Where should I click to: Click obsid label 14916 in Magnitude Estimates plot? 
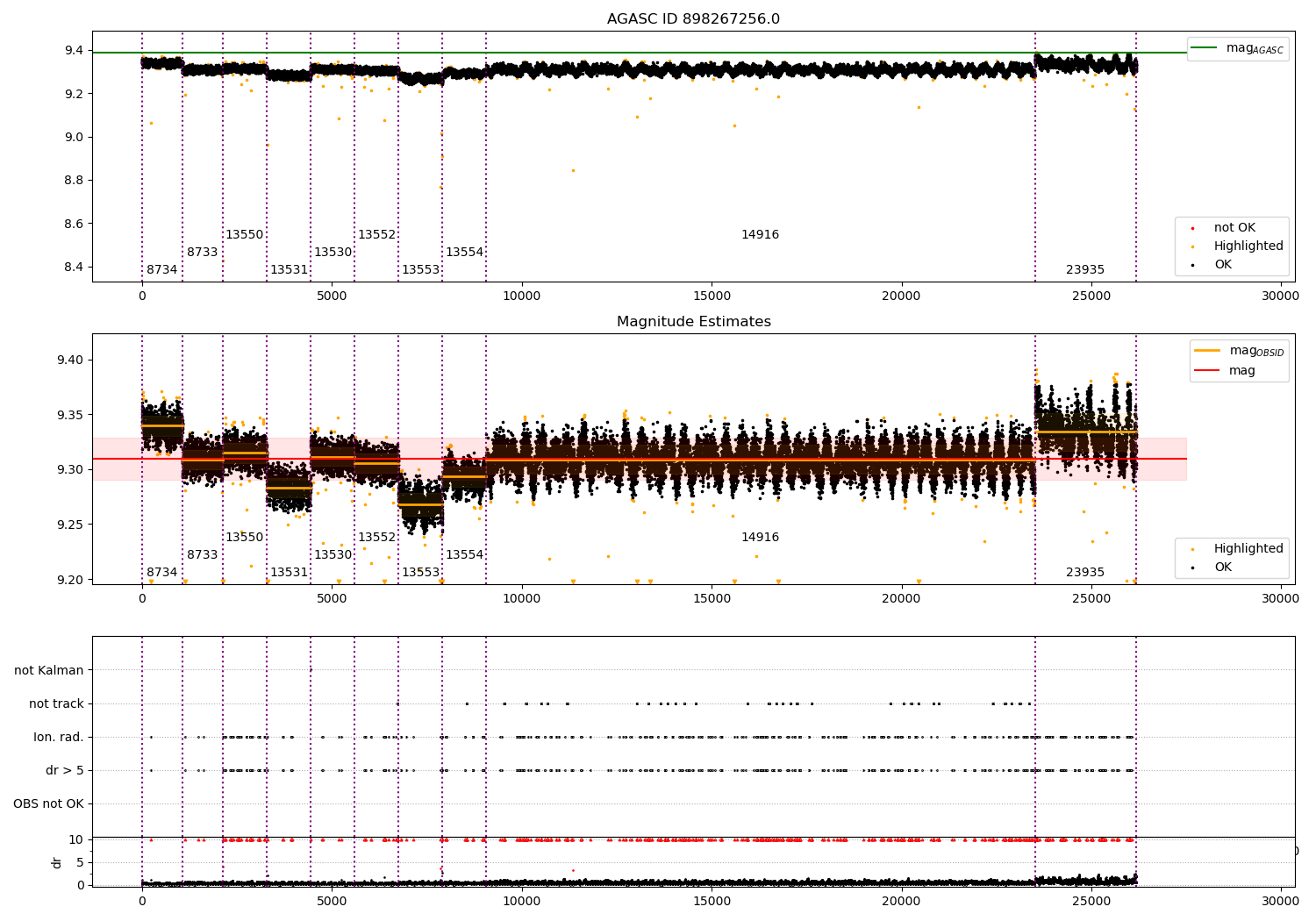click(760, 538)
